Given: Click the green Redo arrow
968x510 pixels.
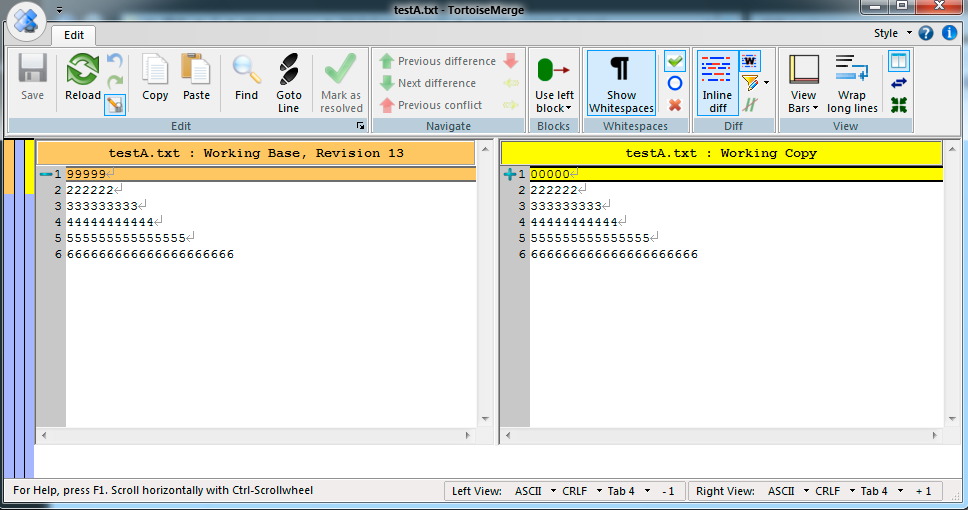Looking at the screenshot, I should 115,82.
